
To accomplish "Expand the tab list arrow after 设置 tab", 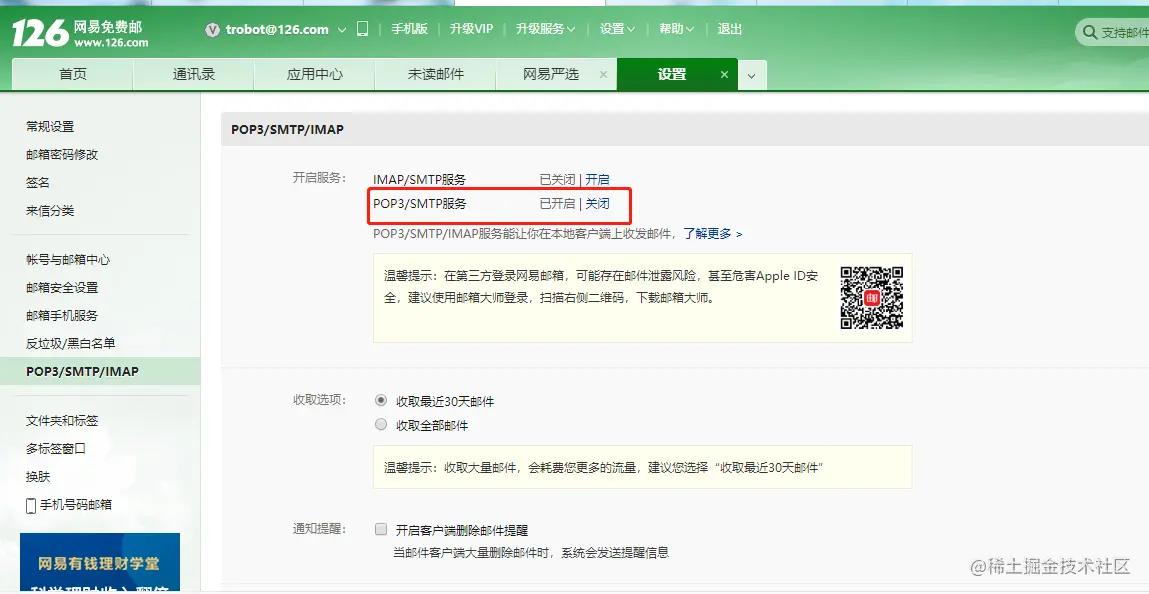I will (x=753, y=75).
